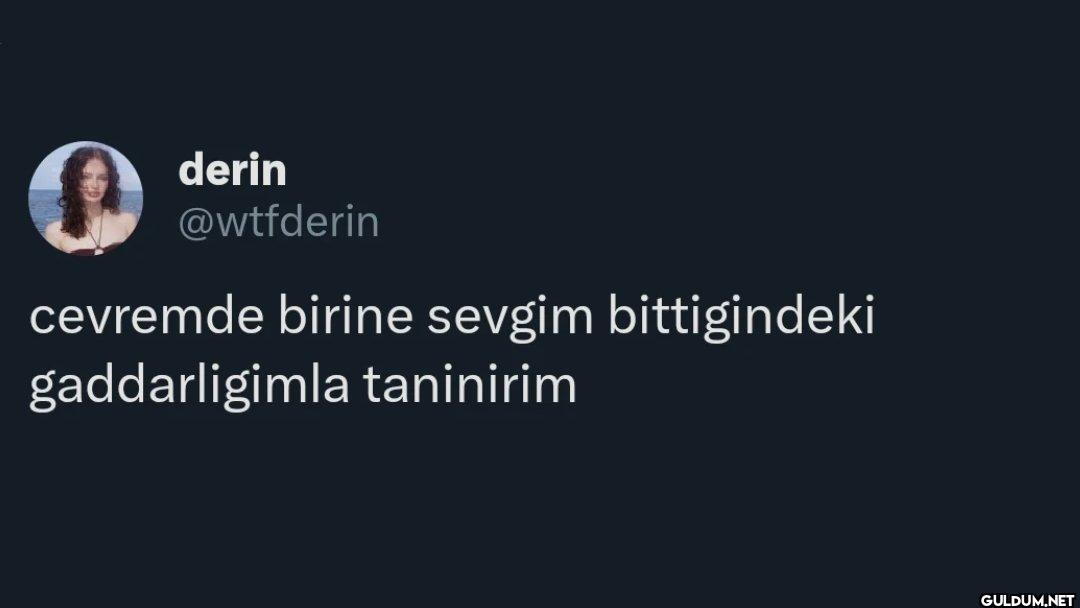Open derin's circular profile picture
The height and width of the screenshot is (608, 1080).
pos(85,198)
